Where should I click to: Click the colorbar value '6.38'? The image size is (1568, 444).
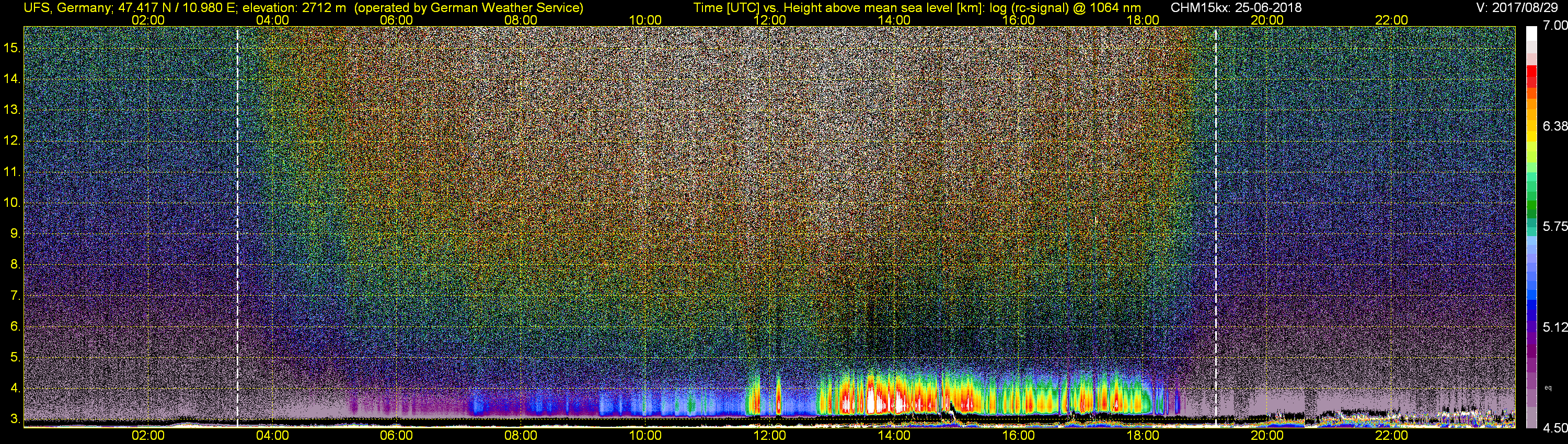1555,126
